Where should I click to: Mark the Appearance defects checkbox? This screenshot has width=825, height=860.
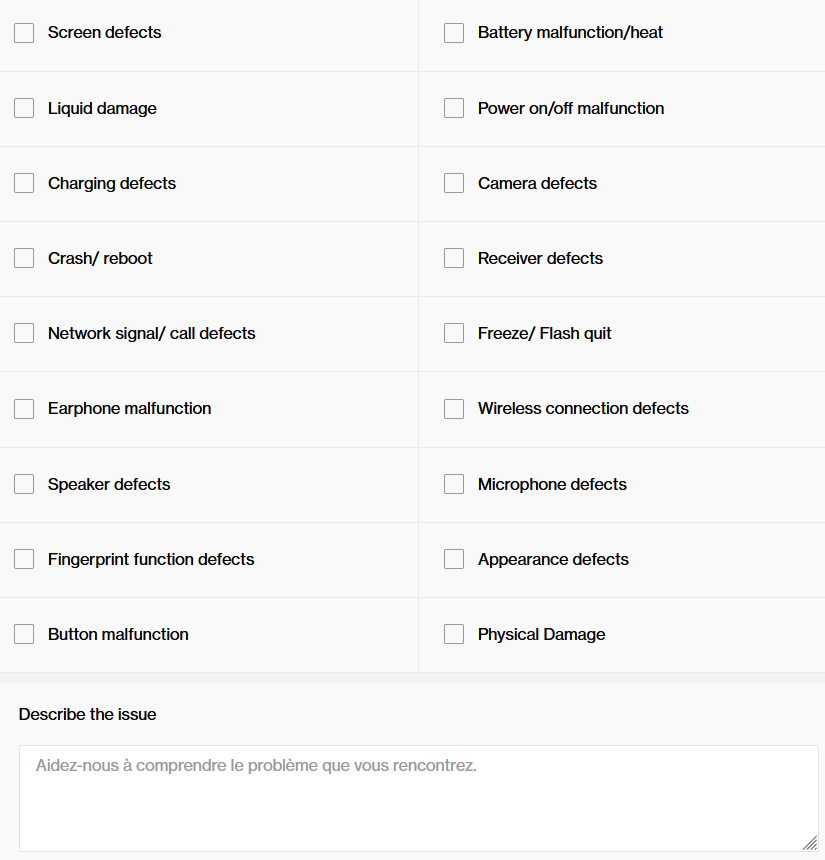[x=454, y=559]
